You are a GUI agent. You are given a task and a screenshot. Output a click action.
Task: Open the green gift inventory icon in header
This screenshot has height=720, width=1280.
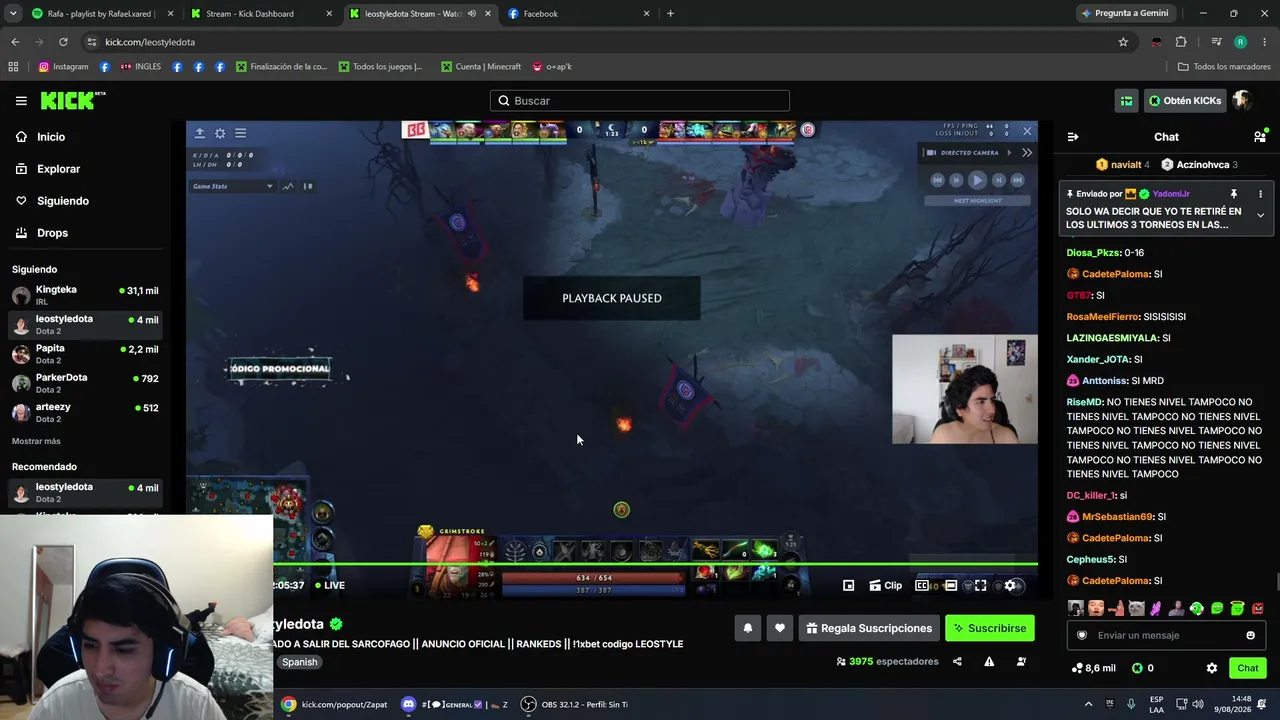click(1127, 101)
